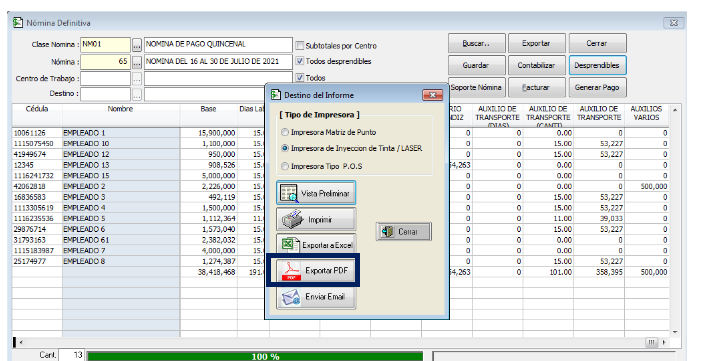The height and width of the screenshot is (361, 702).
Task: Click the Cédula column header
Action: (x=37, y=115)
